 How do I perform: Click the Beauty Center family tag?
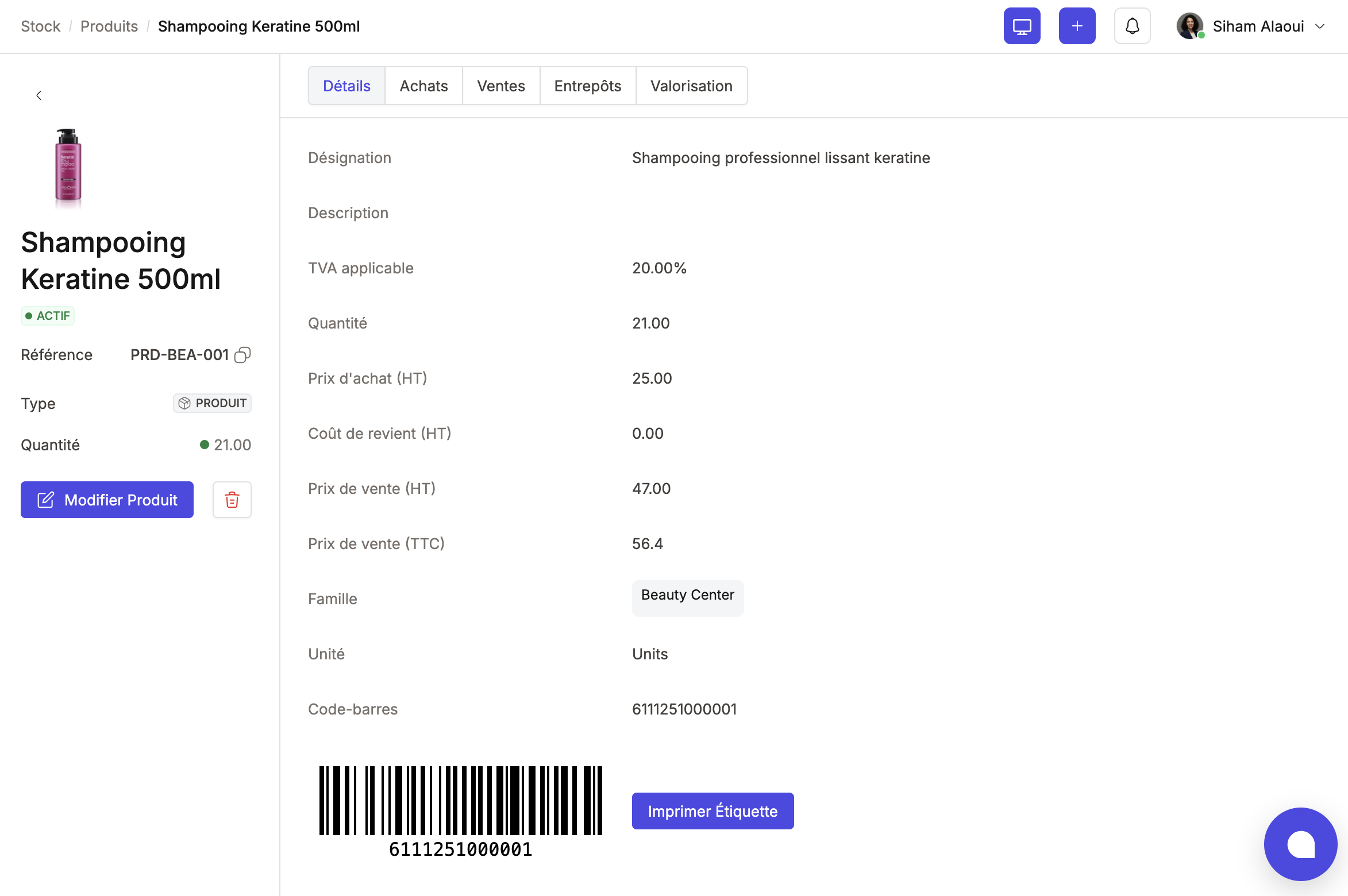pos(688,598)
